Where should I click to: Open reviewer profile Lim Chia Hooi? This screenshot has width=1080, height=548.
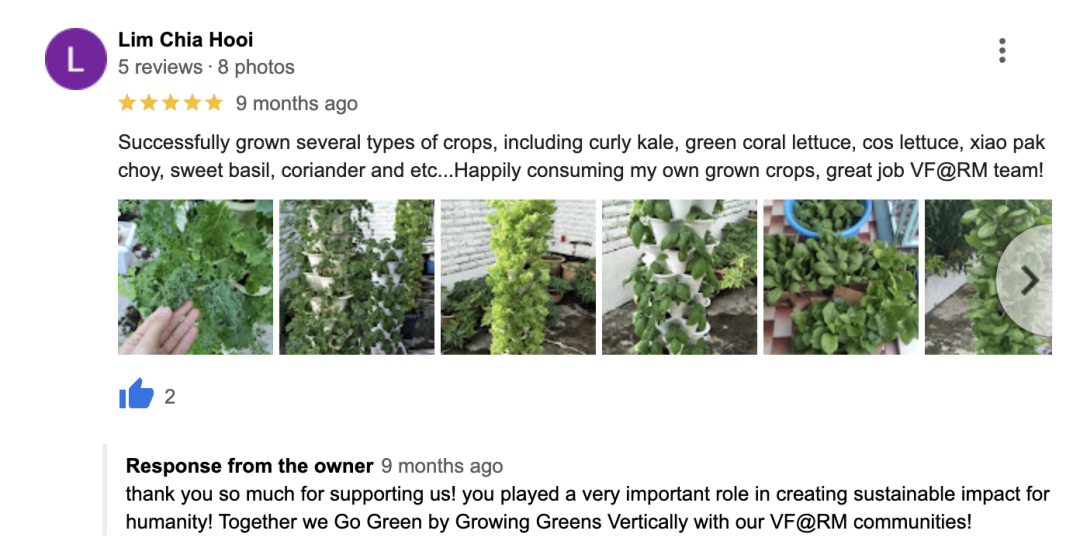tap(185, 40)
